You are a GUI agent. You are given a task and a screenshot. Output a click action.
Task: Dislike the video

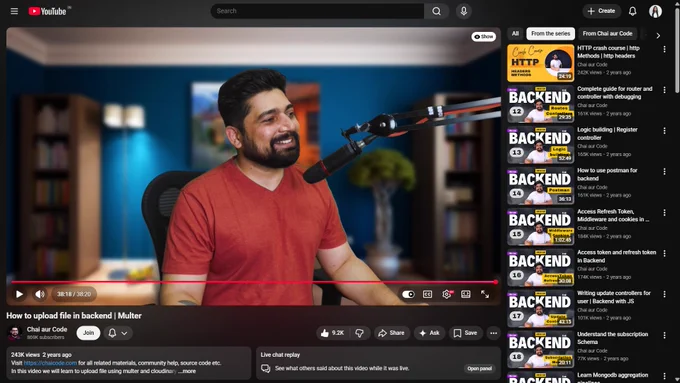click(x=360, y=333)
